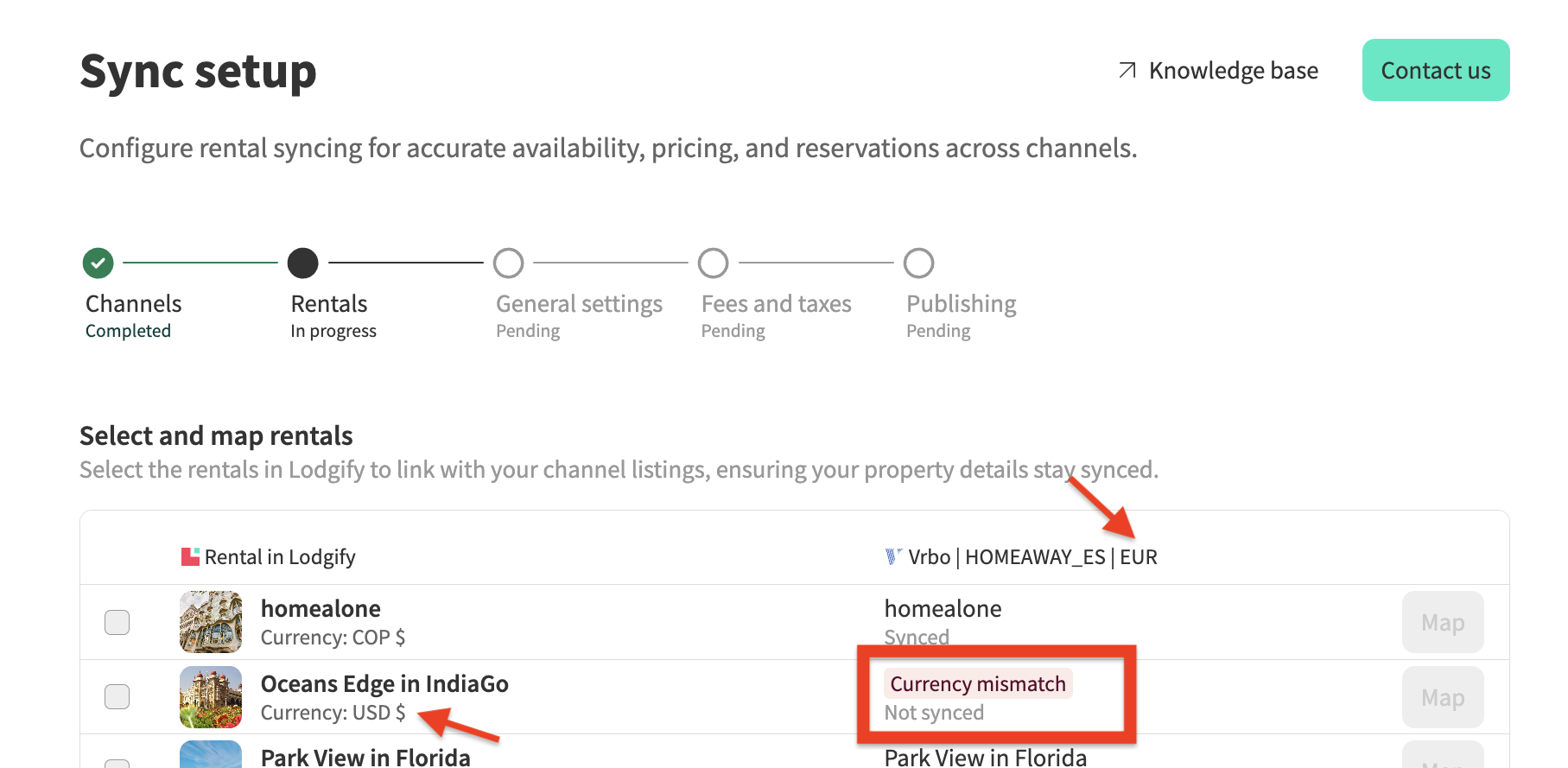This screenshot has height=768, width=1568.
Task: Click the Map button for homealone
Action: (1443, 622)
